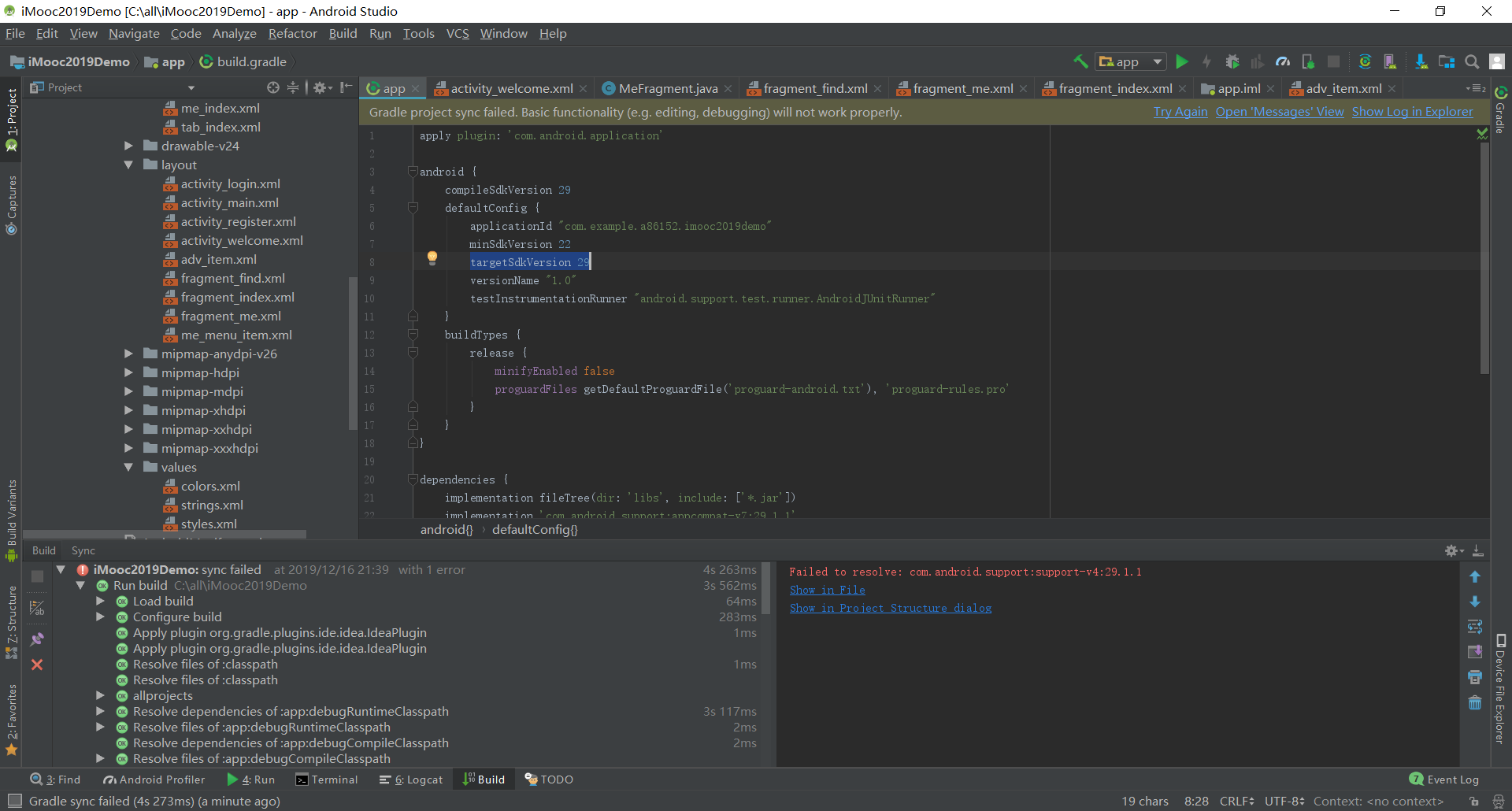Expand the allprojects build node
1512x811 pixels.
tap(100, 695)
